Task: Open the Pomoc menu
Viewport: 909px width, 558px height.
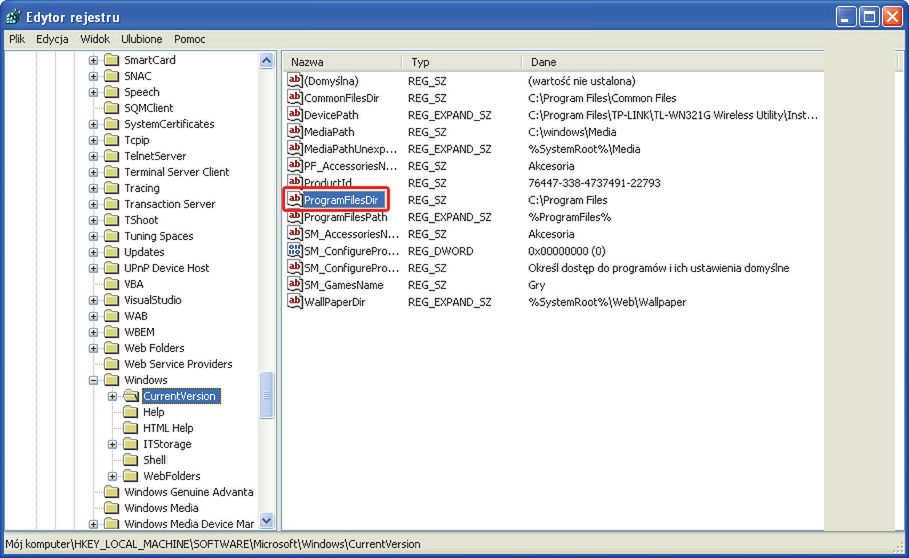Action: click(190, 39)
